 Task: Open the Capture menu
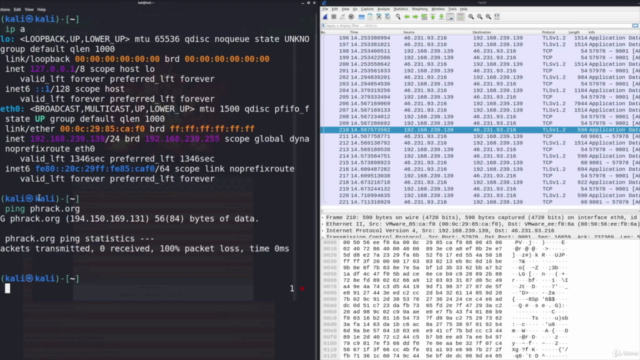tap(367, 9)
